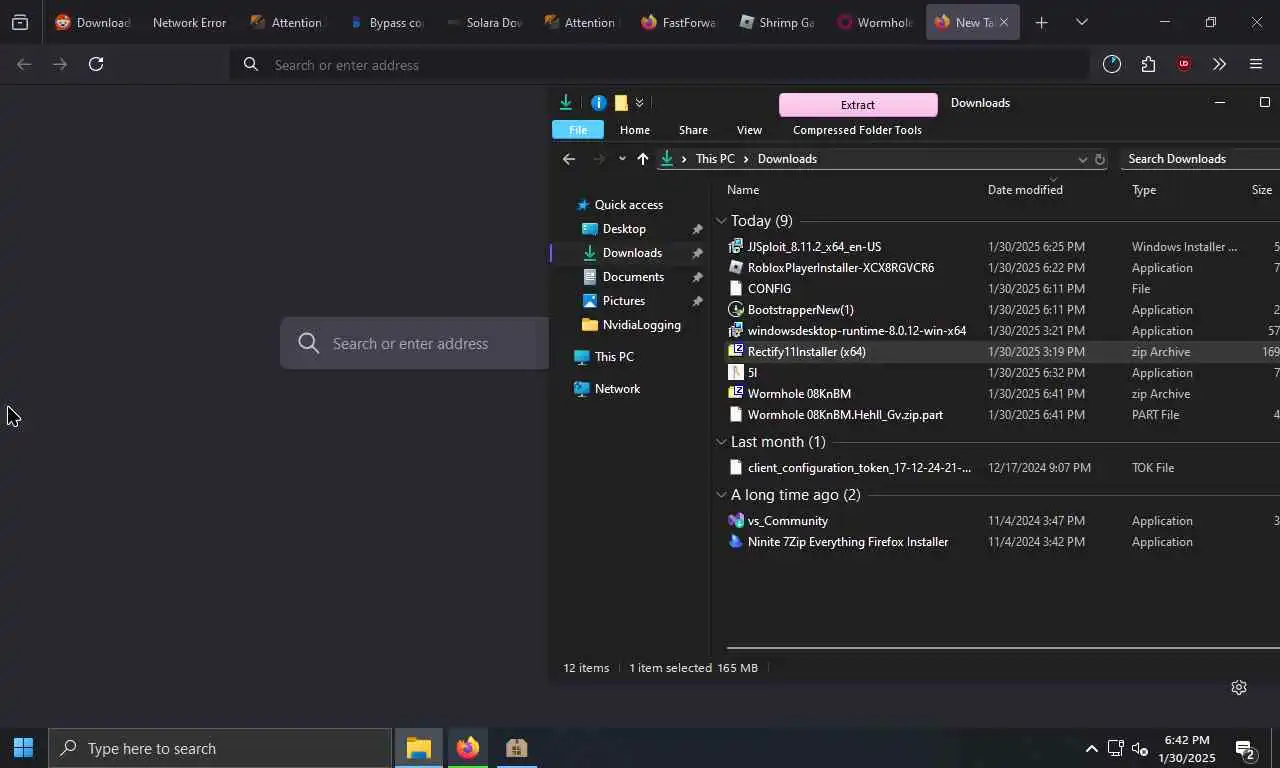Collapse the Today group

click(721, 221)
